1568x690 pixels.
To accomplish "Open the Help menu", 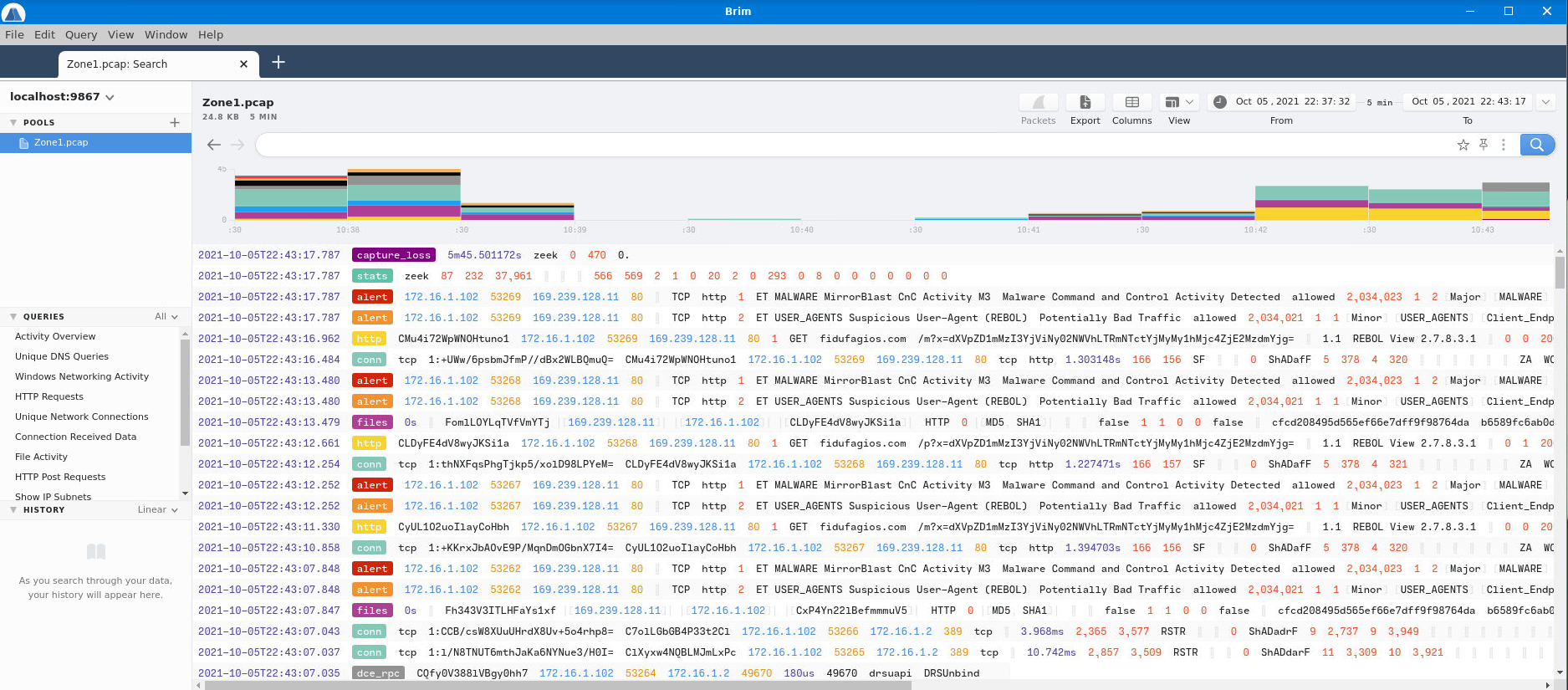I will (x=211, y=34).
